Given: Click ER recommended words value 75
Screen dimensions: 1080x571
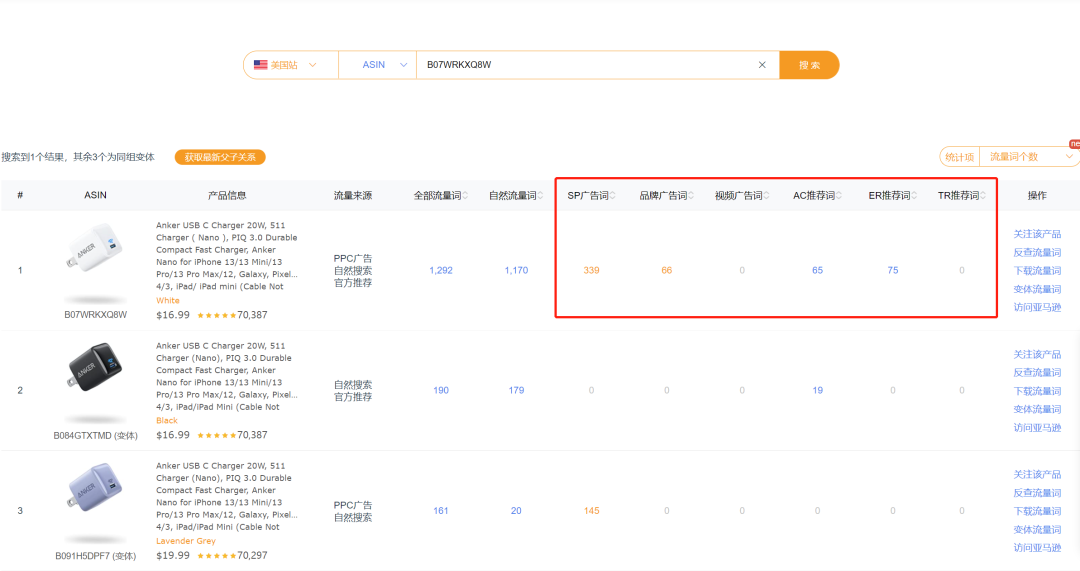Looking at the screenshot, I should 893,270.
